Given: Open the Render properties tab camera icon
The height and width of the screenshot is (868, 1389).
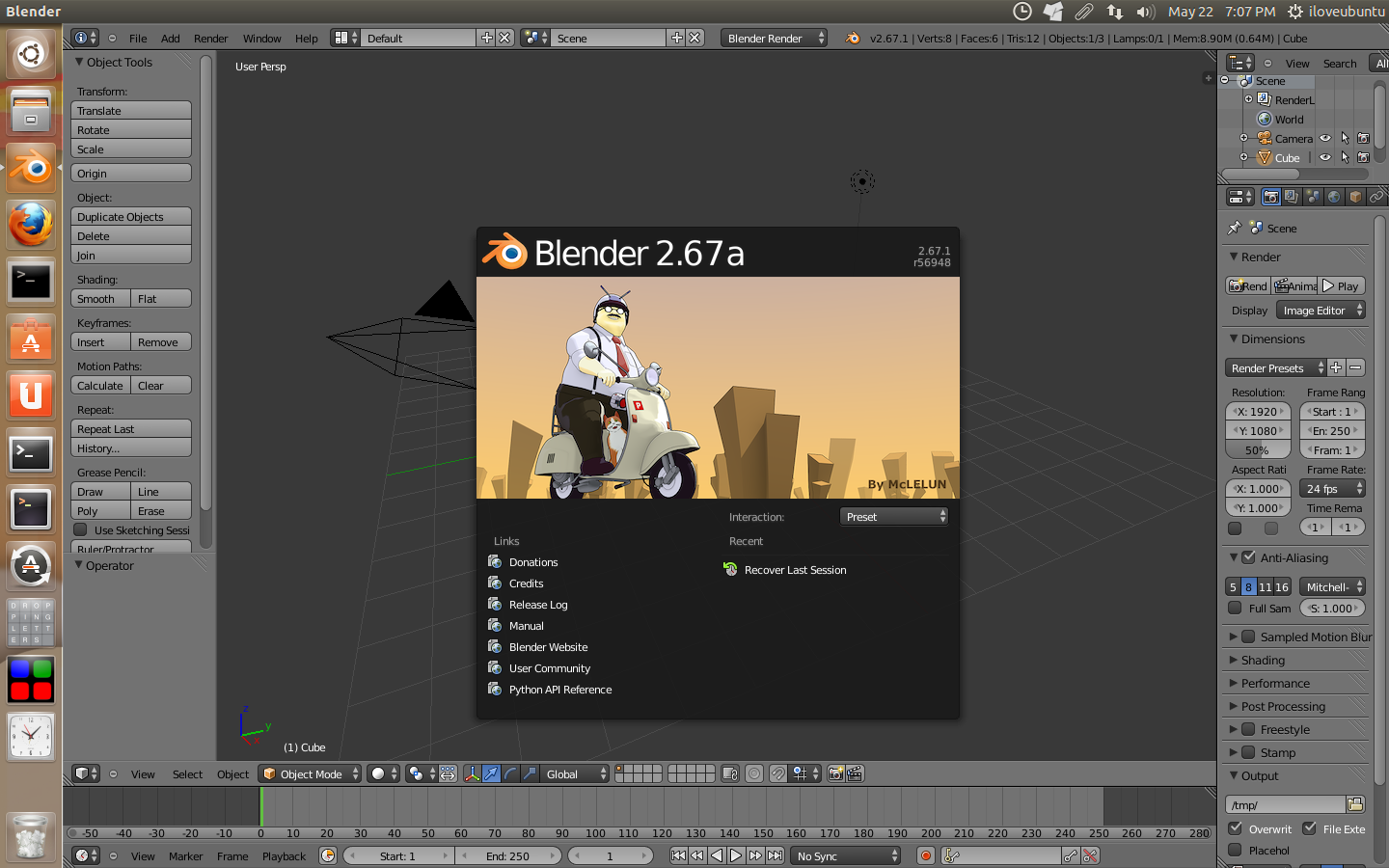Looking at the screenshot, I should (1270, 197).
